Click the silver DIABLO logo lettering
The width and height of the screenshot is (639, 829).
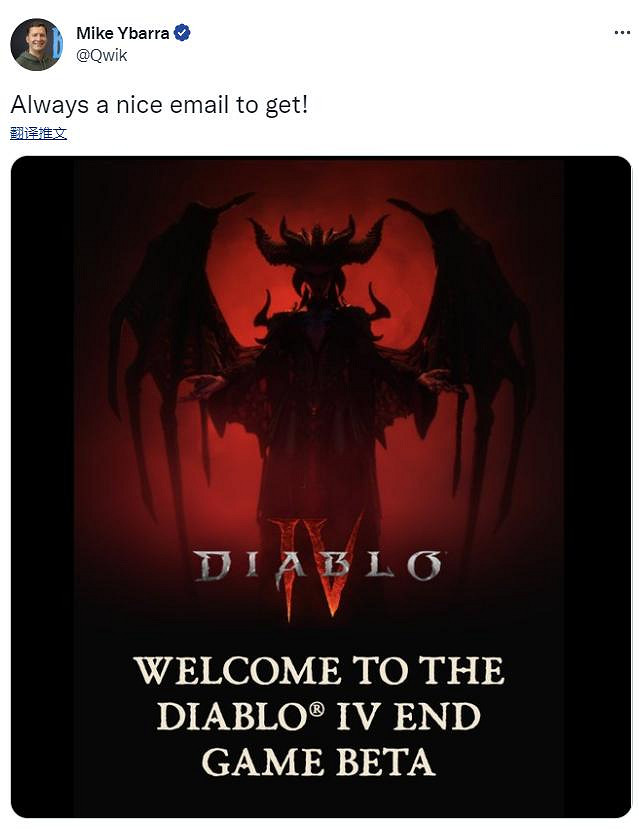click(317, 566)
